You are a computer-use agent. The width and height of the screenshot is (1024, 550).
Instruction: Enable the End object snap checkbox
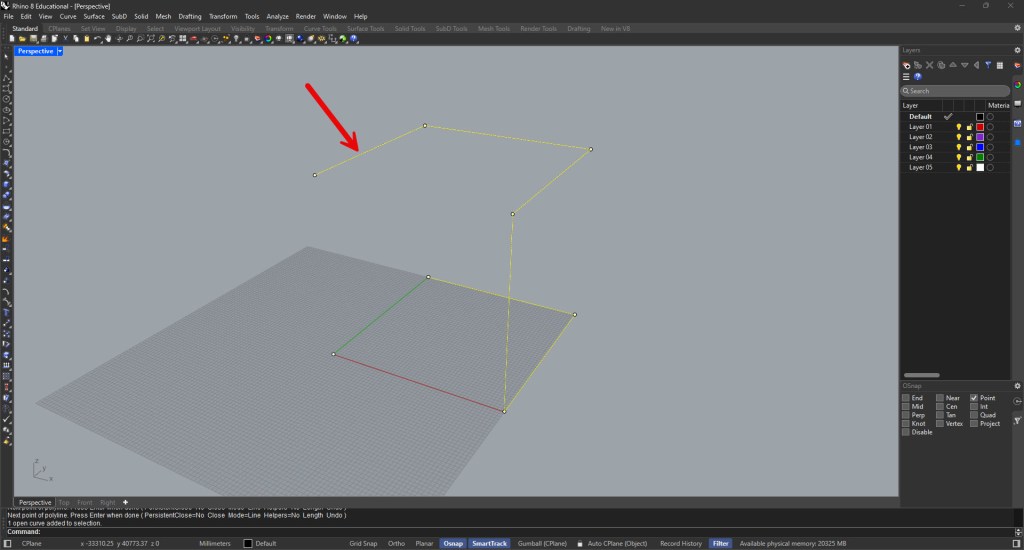(x=906, y=398)
